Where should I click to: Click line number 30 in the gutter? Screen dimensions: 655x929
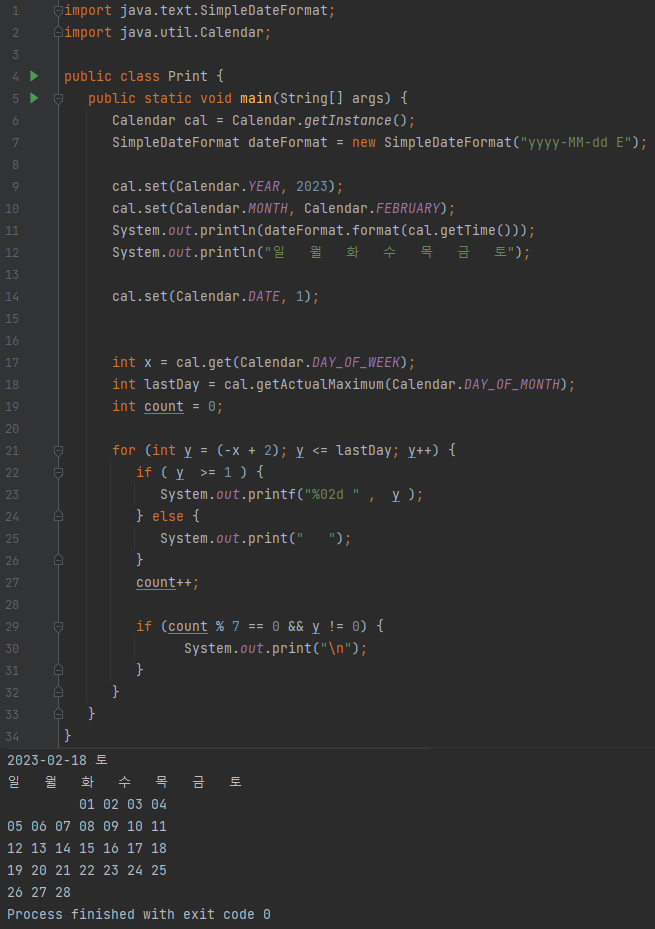12,649
